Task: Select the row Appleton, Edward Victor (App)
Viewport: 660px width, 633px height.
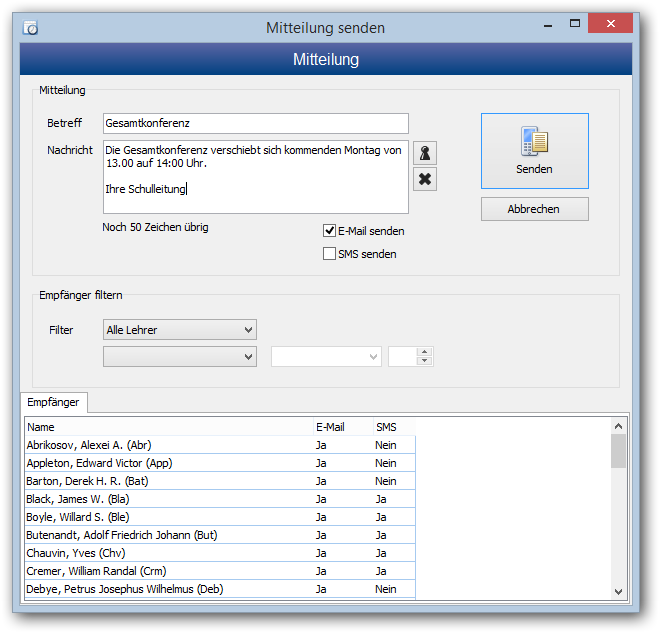Action: (x=220, y=463)
